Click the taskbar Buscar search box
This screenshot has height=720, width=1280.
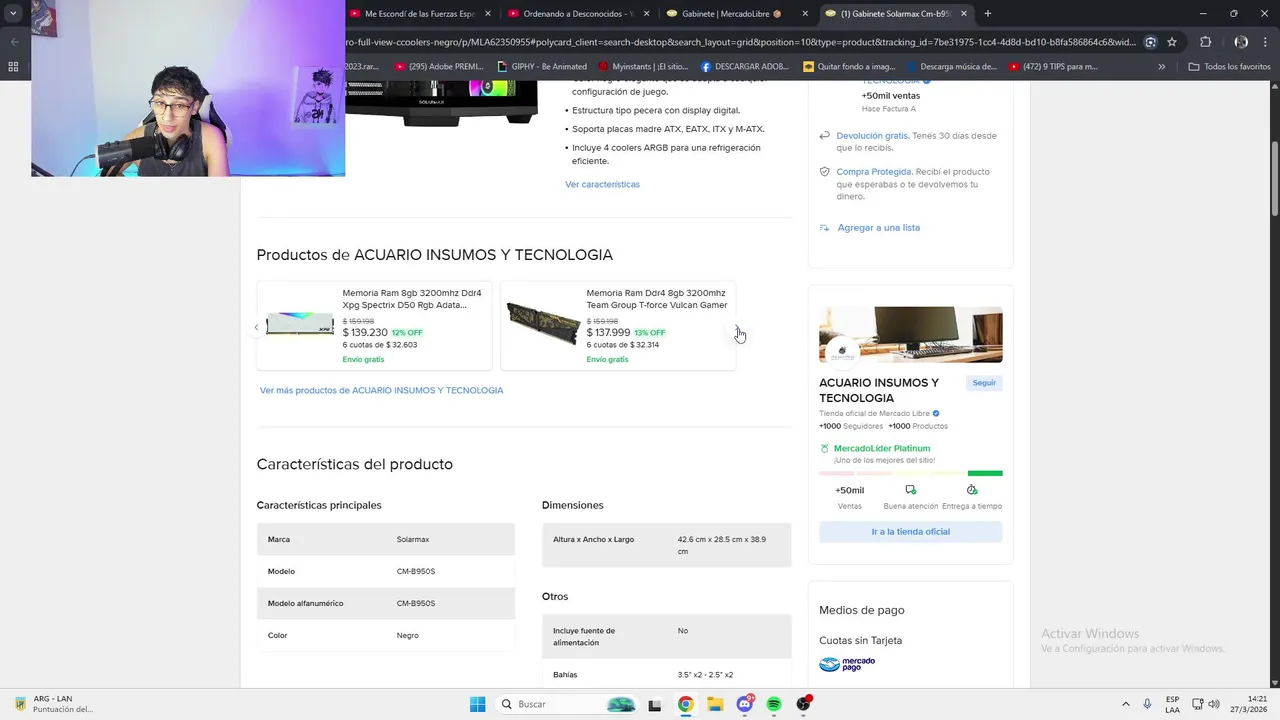pos(568,704)
